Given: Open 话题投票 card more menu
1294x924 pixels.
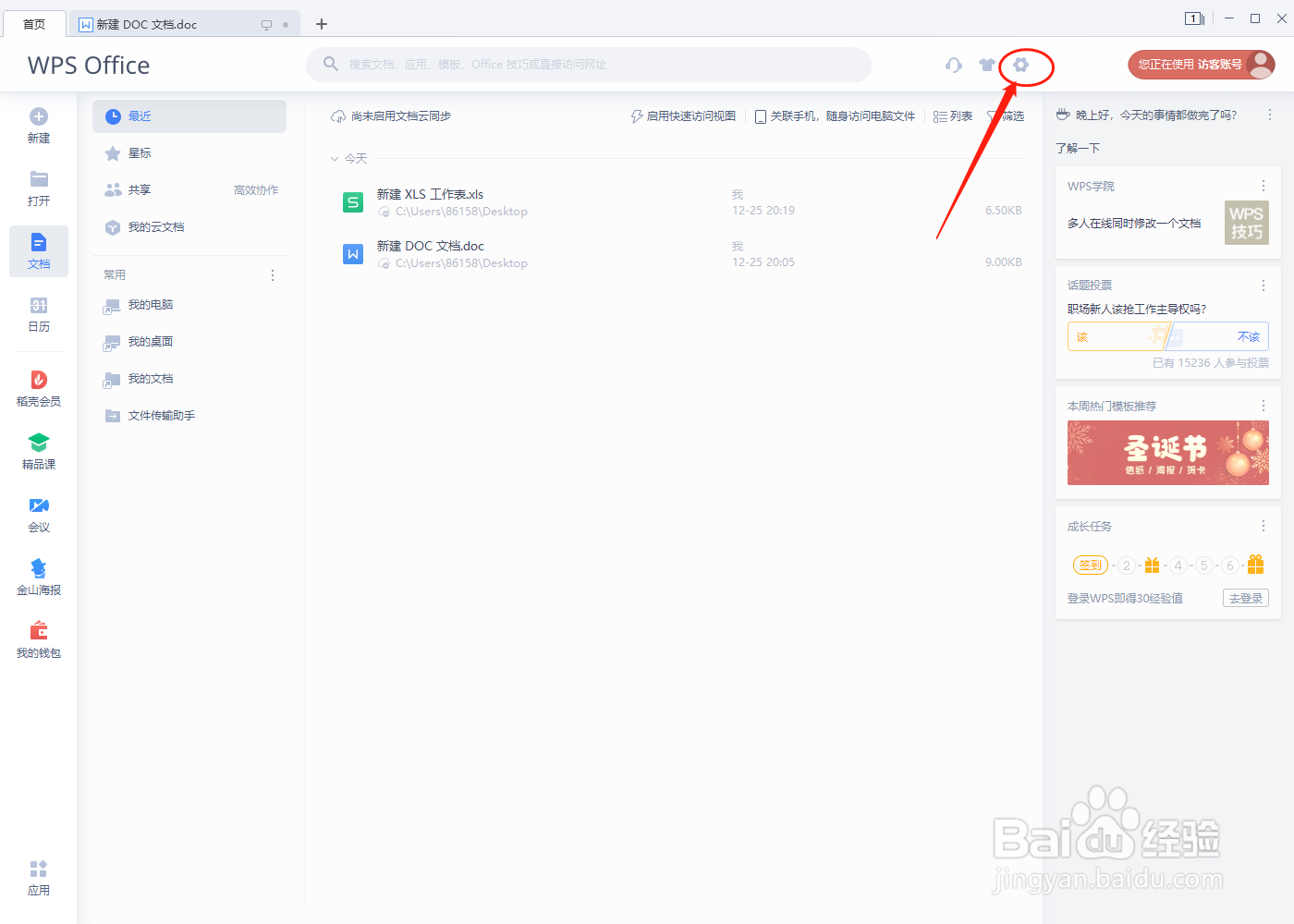Looking at the screenshot, I should coord(1263,286).
